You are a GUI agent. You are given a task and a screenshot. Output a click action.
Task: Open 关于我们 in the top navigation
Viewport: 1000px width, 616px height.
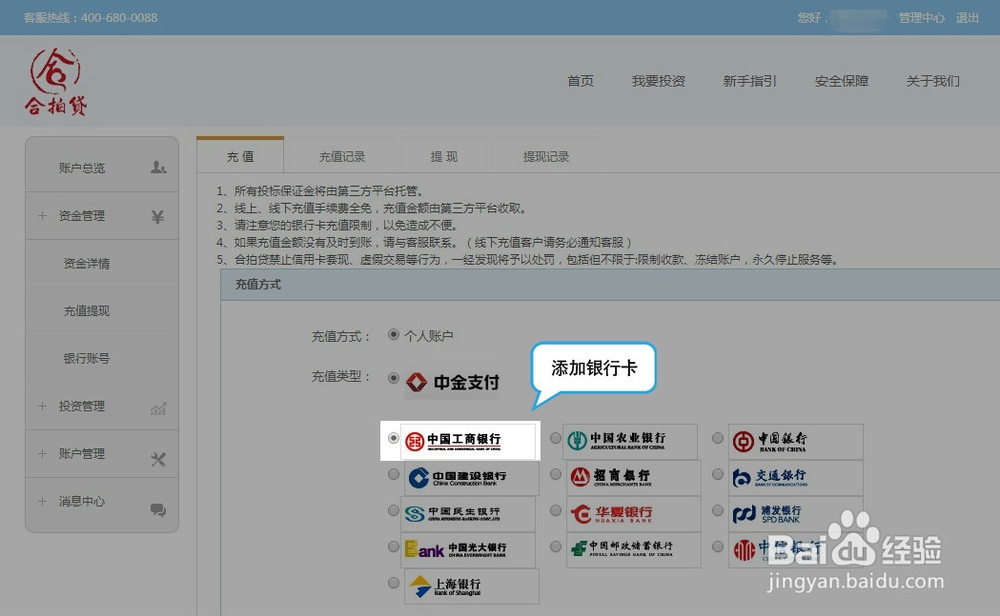[x=932, y=81]
